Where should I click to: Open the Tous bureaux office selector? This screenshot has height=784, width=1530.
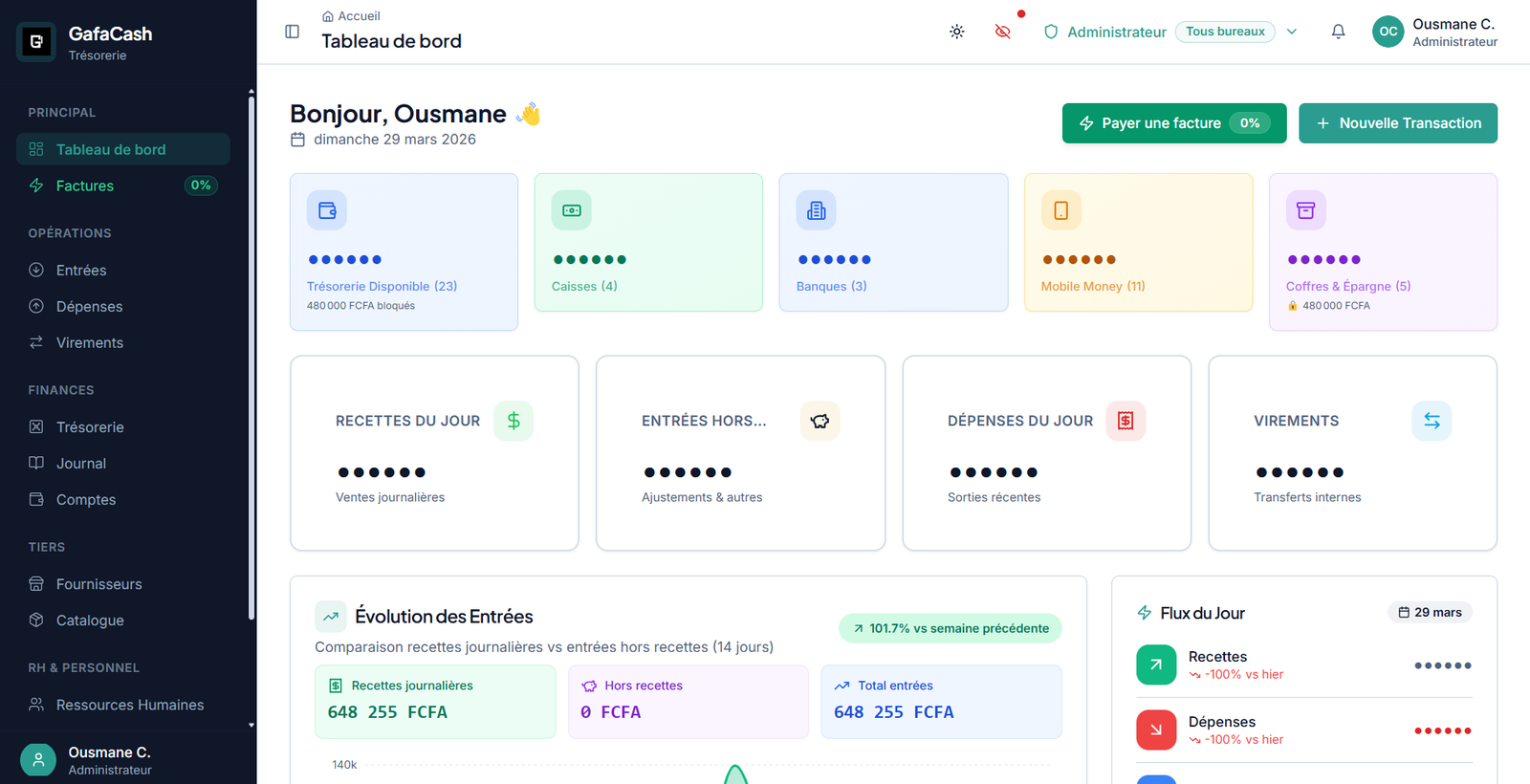(1225, 32)
